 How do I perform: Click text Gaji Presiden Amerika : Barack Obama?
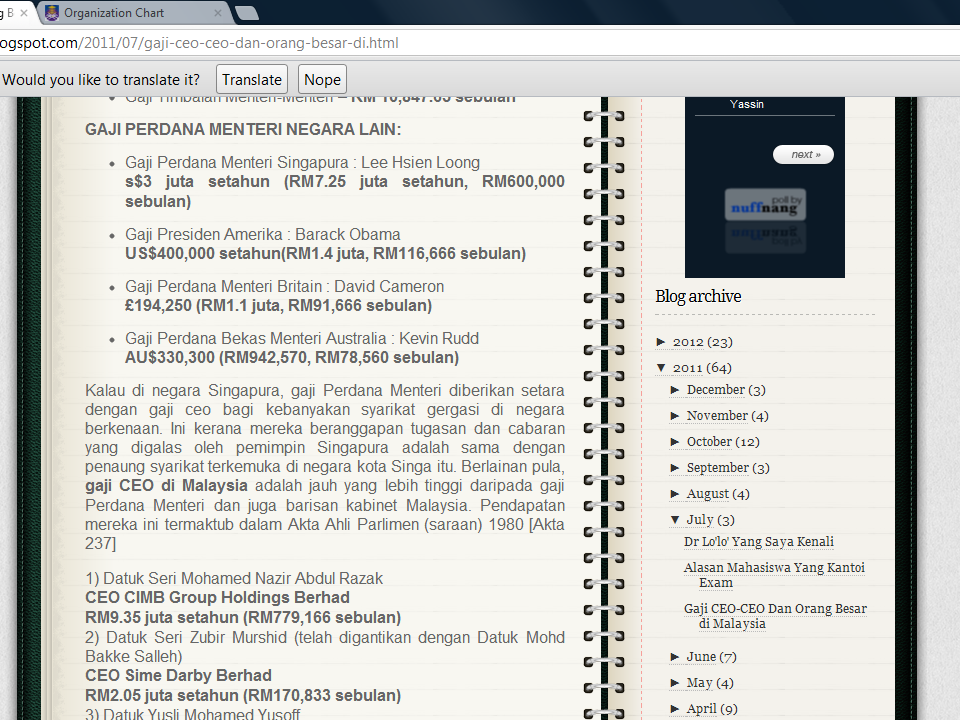pos(263,234)
